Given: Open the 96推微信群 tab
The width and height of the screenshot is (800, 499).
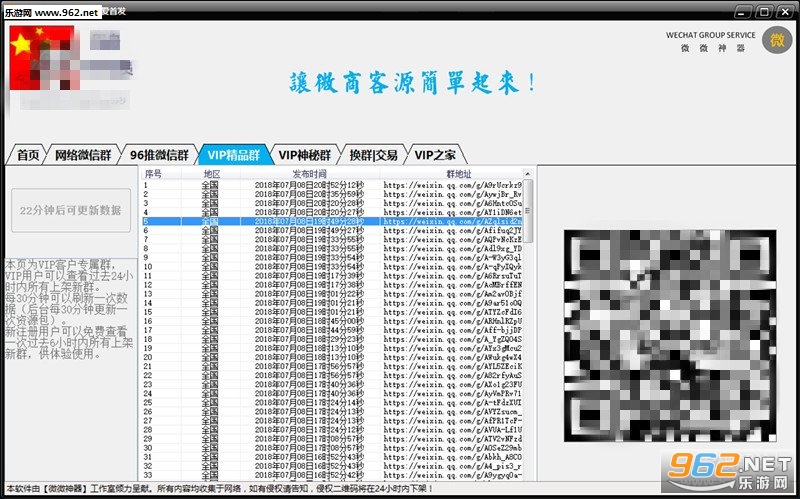Looking at the screenshot, I should click(x=159, y=155).
